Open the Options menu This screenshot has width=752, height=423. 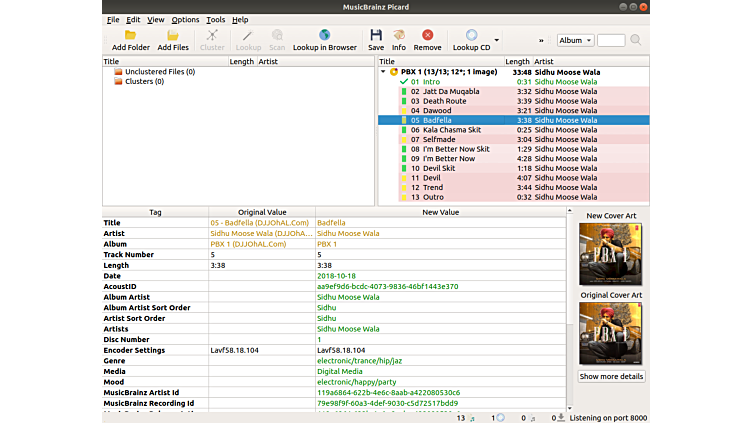tap(185, 19)
